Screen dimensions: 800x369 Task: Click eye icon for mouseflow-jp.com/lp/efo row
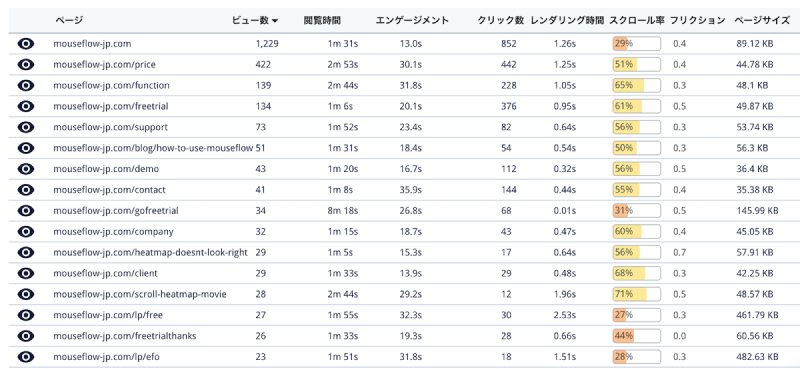point(26,357)
